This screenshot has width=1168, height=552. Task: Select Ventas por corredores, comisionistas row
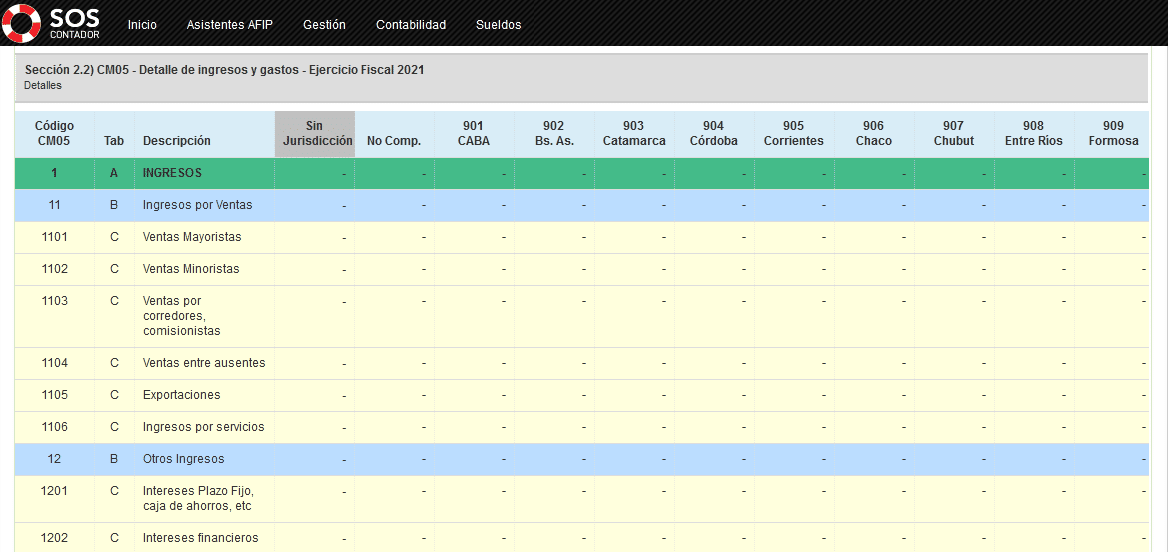(x=181, y=316)
